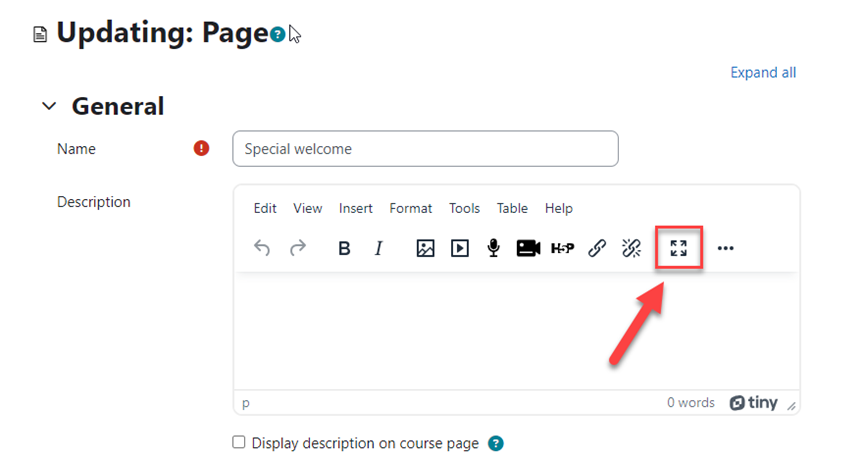Screen dimensions: 863x463
Task: Toggle italic formatting
Action: (378, 248)
